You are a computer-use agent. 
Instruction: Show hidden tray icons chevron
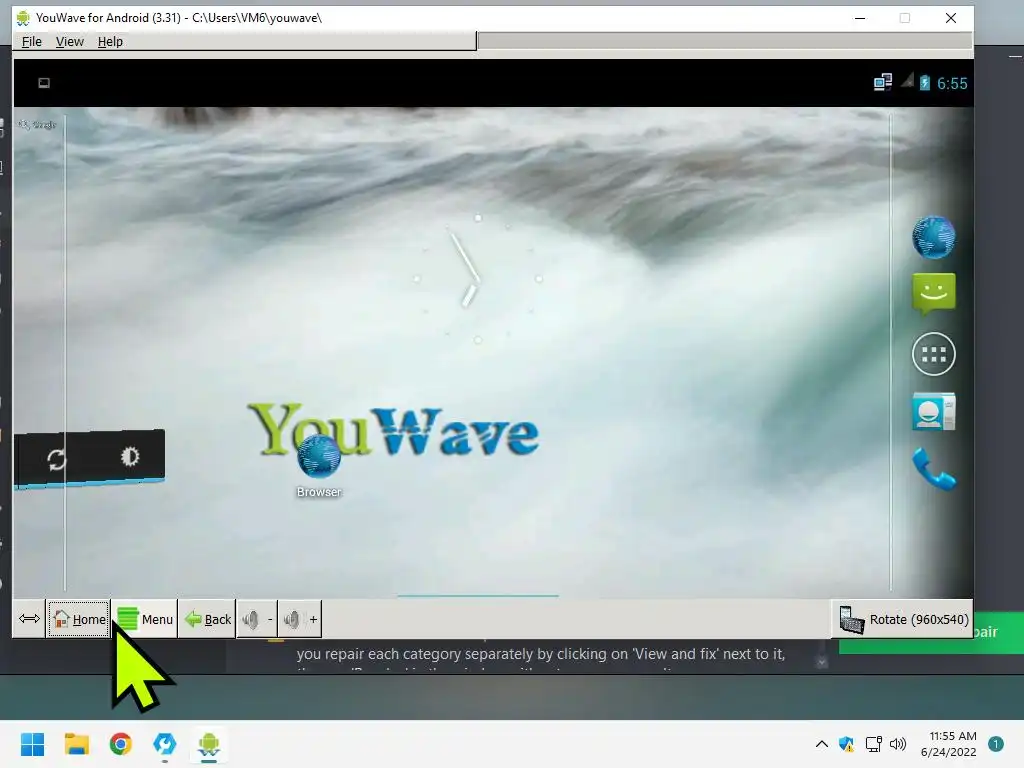(x=822, y=744)
